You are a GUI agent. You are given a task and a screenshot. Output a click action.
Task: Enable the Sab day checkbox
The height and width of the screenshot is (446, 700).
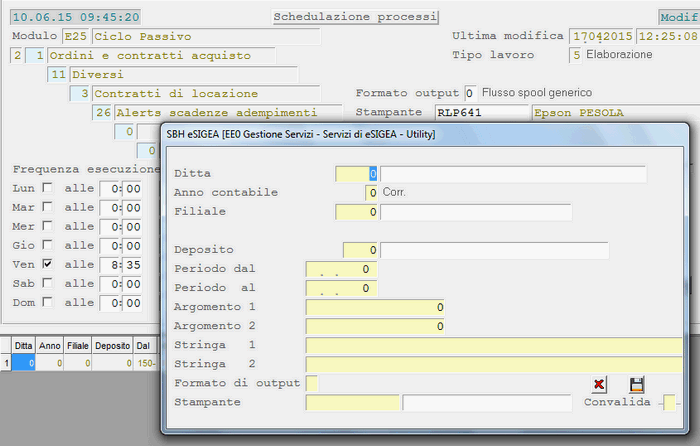[47, 283]
